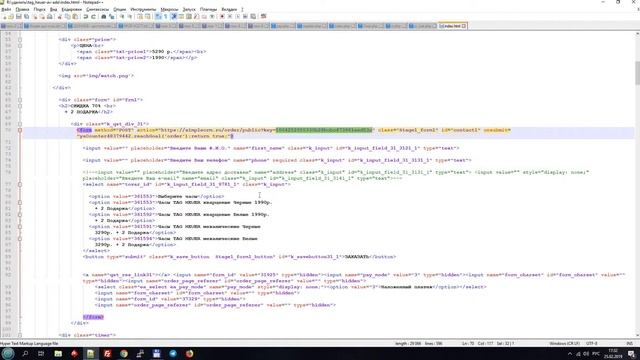The width and height of the screenshot is (640, 360).
Task: Click the Open file toolbar icon
Action: pos(11,17)
